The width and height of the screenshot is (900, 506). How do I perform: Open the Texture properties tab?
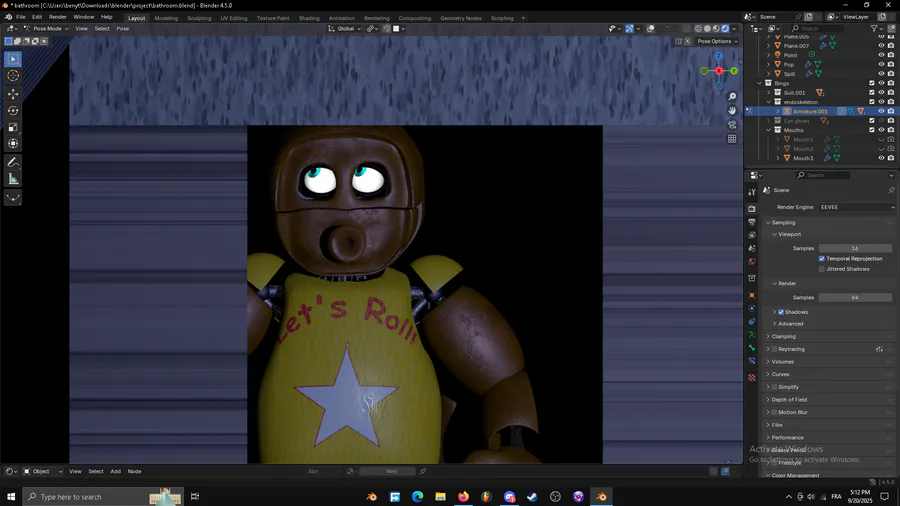pos(752,377)
